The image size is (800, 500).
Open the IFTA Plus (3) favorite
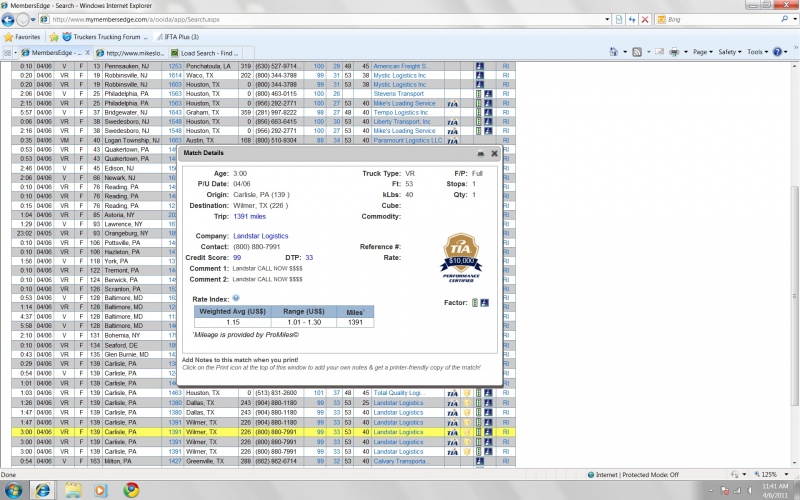click(x=178, y=37)
